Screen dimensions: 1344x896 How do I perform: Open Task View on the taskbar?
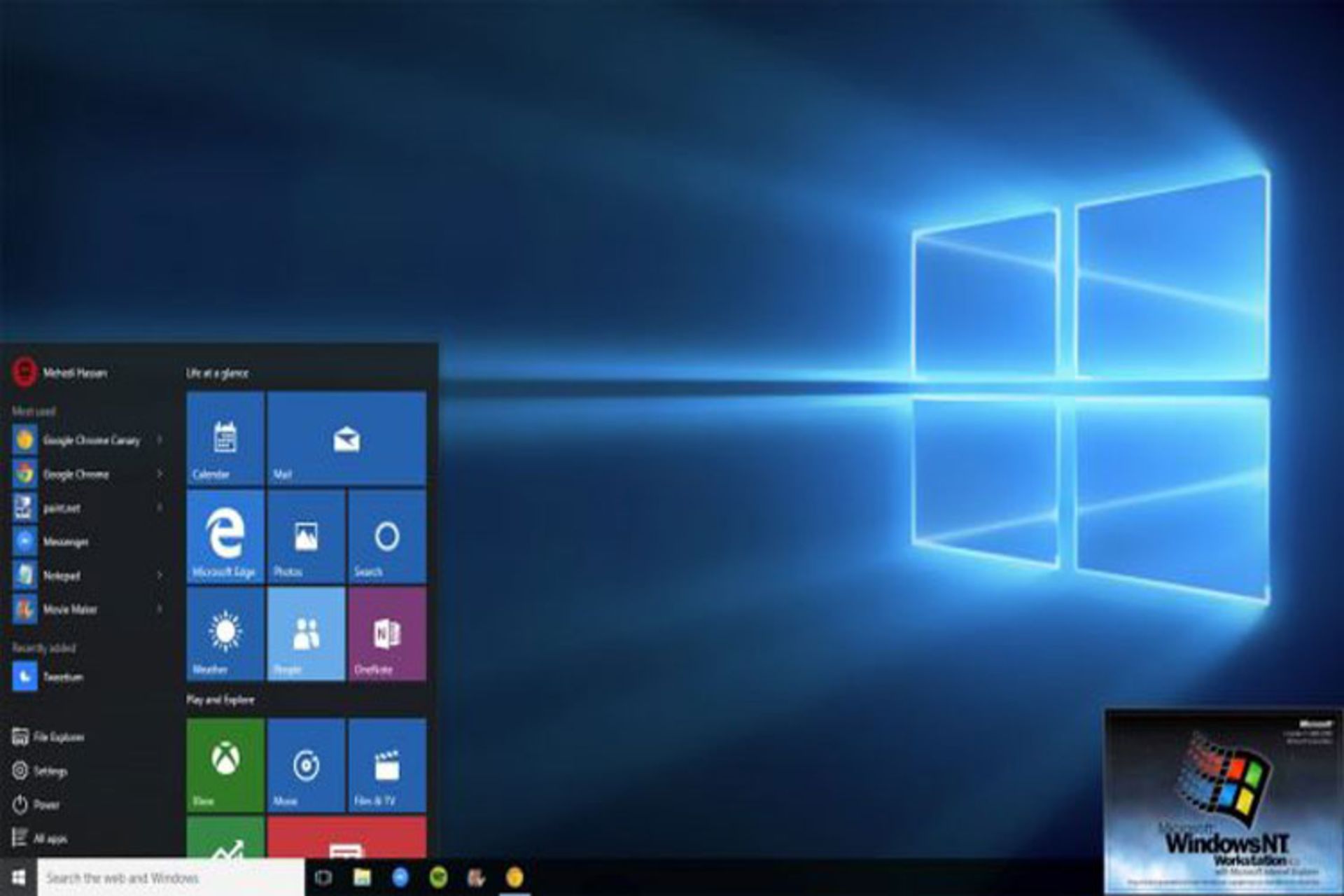click(323, 878)
